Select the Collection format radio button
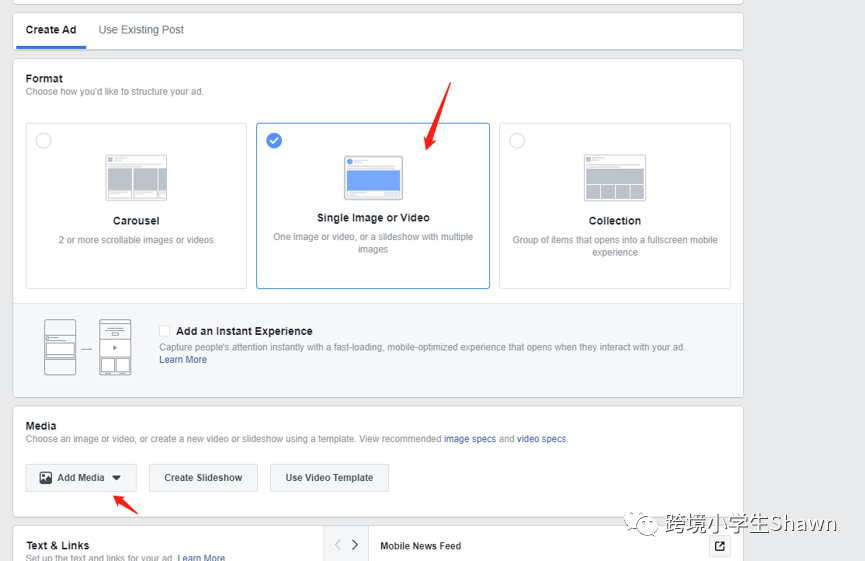The image size is (865, 561). pos(517,141)
